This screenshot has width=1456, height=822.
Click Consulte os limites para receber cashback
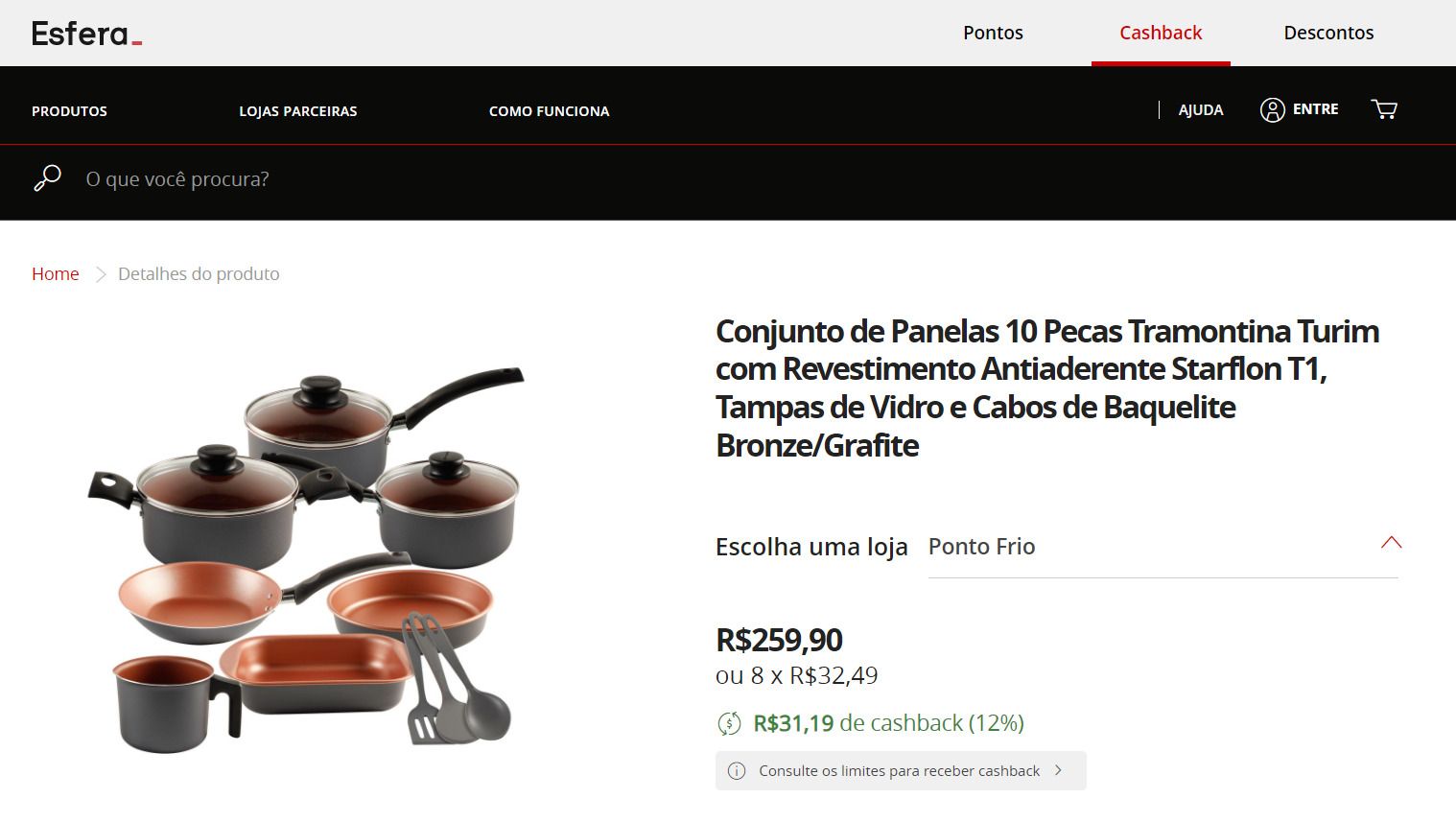[901, 771]
